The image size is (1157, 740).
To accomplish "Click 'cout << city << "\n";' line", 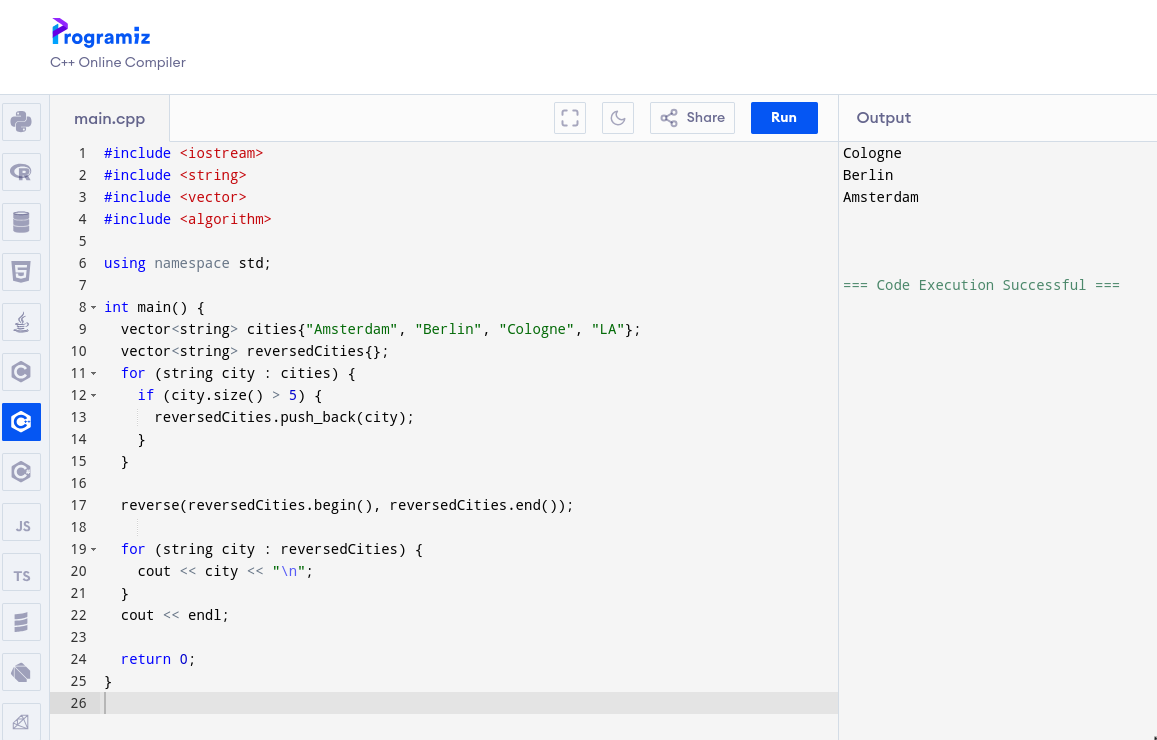I will point(225,571).
